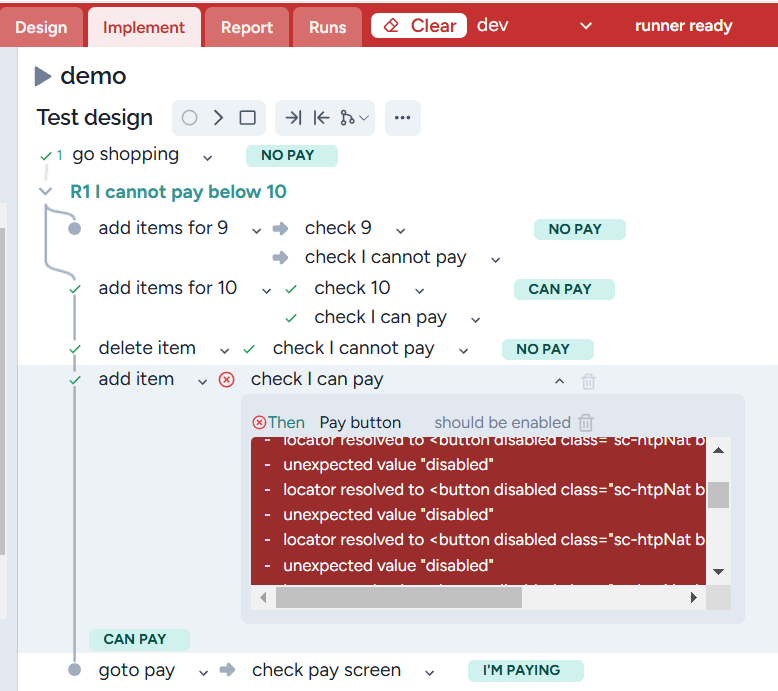Click trash icon next to 'should be enabled'
The width and height of the screenshot is (778, 691).
click(x=586, y=423)
